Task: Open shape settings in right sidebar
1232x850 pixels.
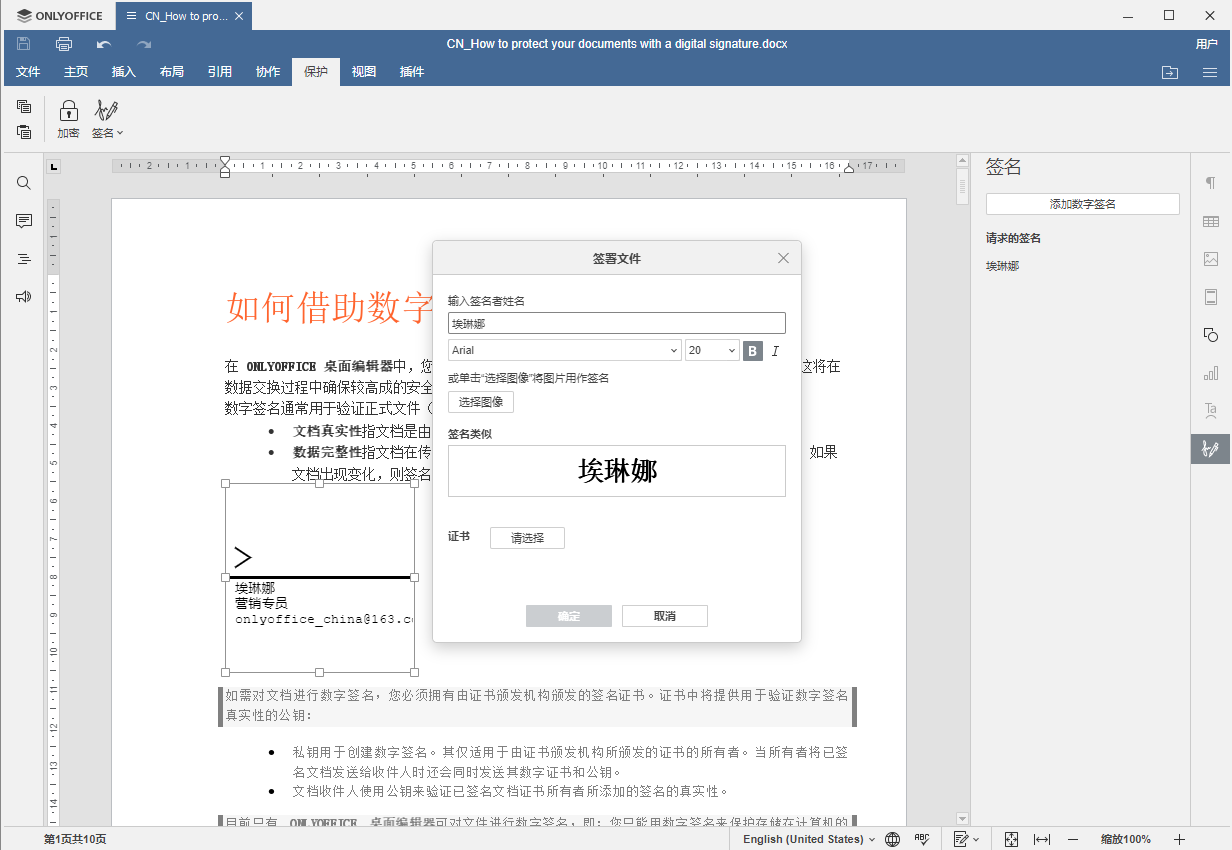Action: pos(1211,335)
